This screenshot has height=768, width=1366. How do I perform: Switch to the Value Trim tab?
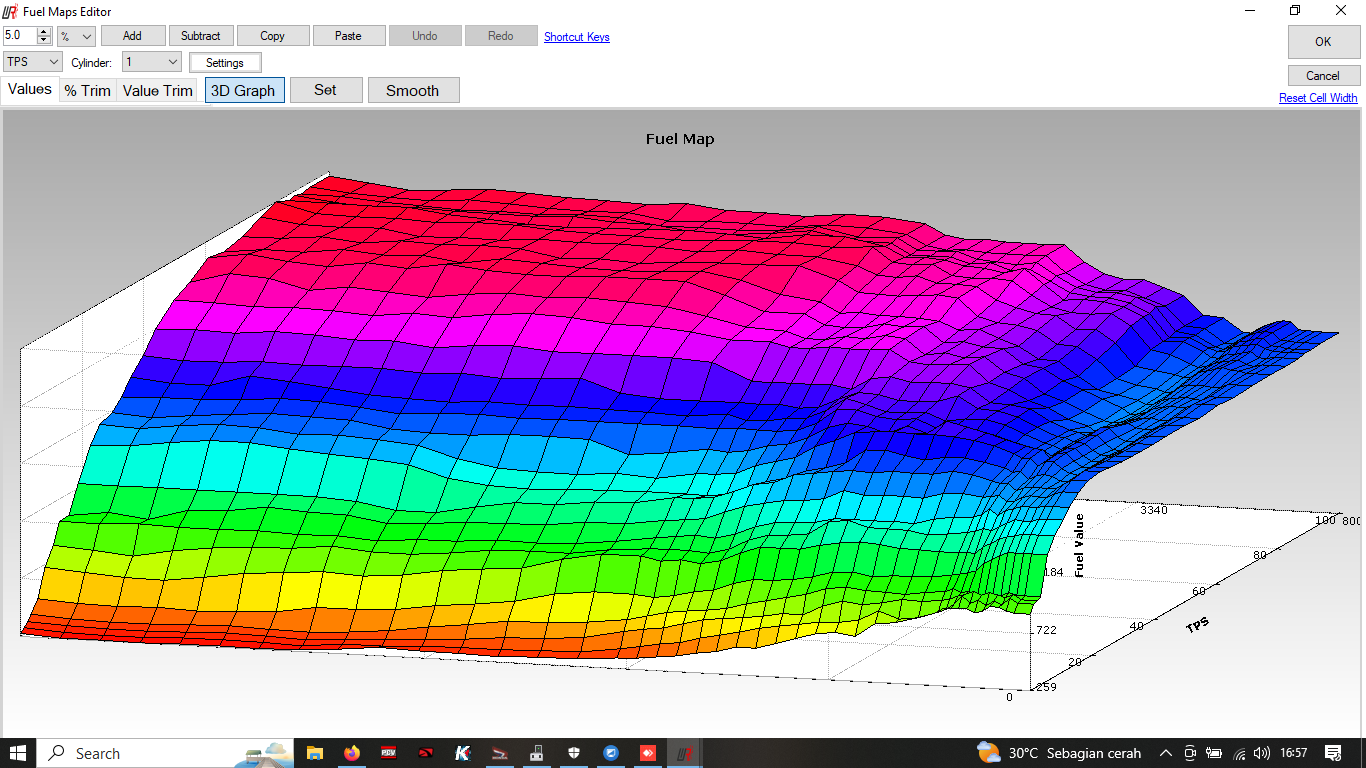[158, 90]
